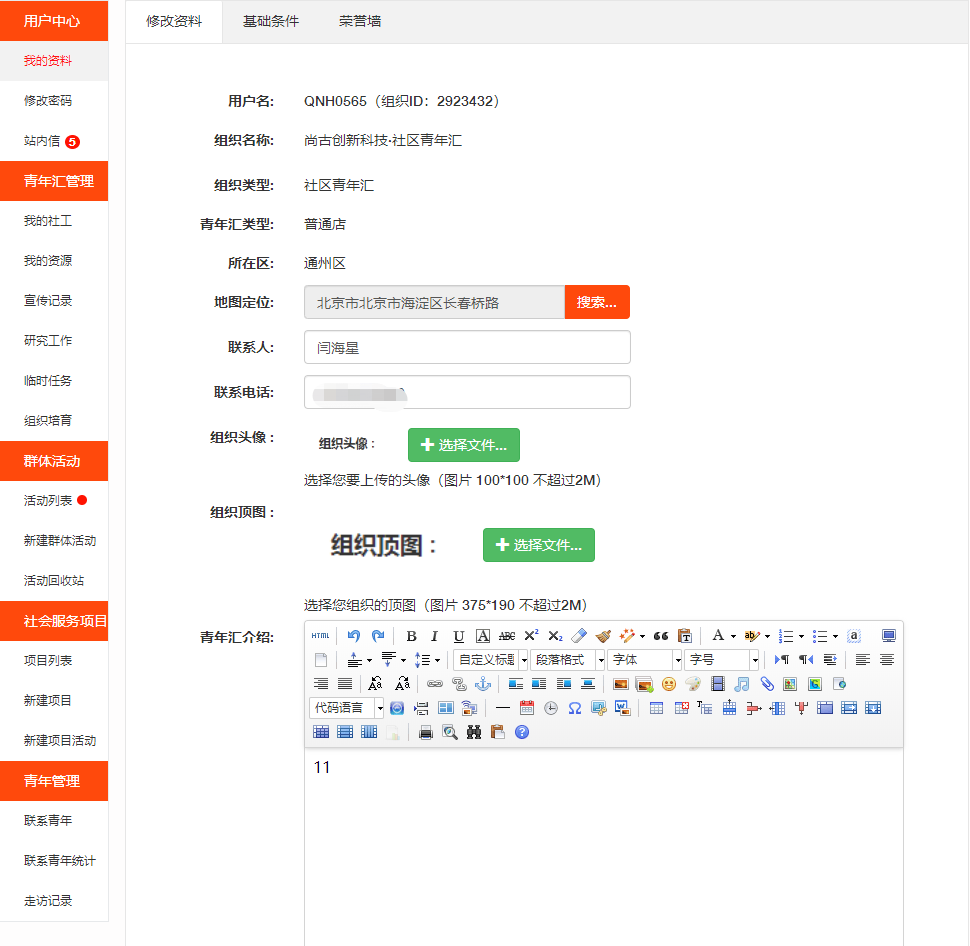Insert a blockquote using quote icon

click(661, 635)
